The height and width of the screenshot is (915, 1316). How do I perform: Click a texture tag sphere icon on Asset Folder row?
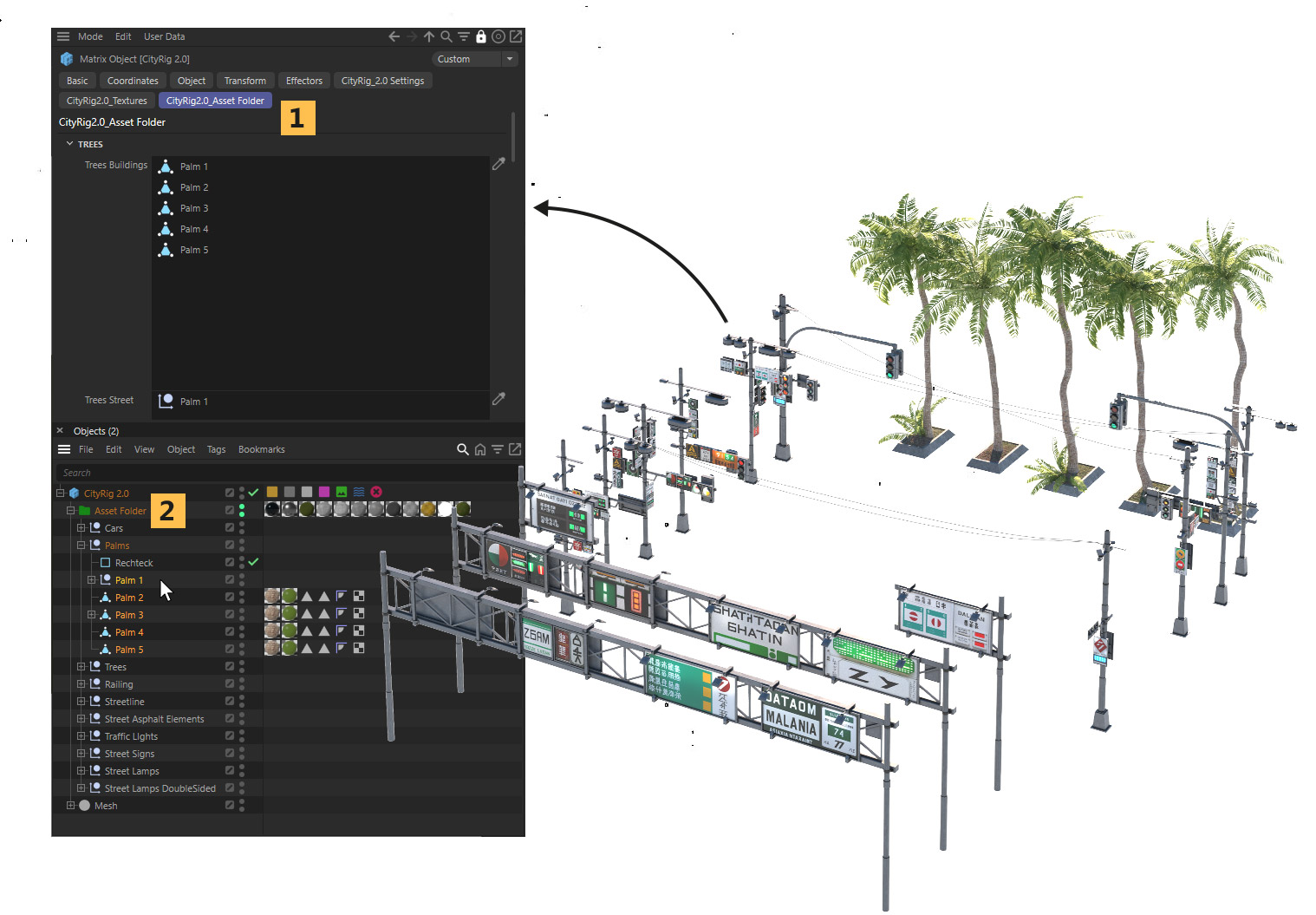271,508
